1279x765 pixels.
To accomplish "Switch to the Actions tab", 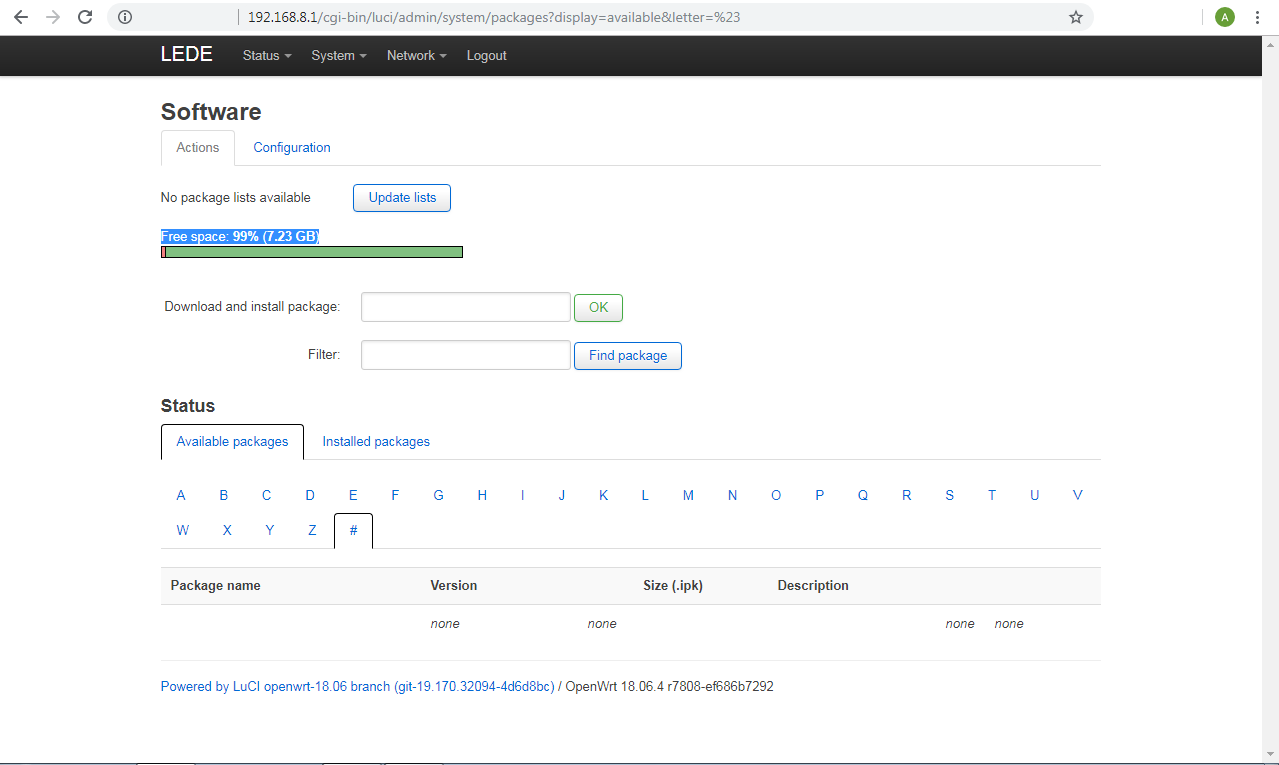I will 198,148.
